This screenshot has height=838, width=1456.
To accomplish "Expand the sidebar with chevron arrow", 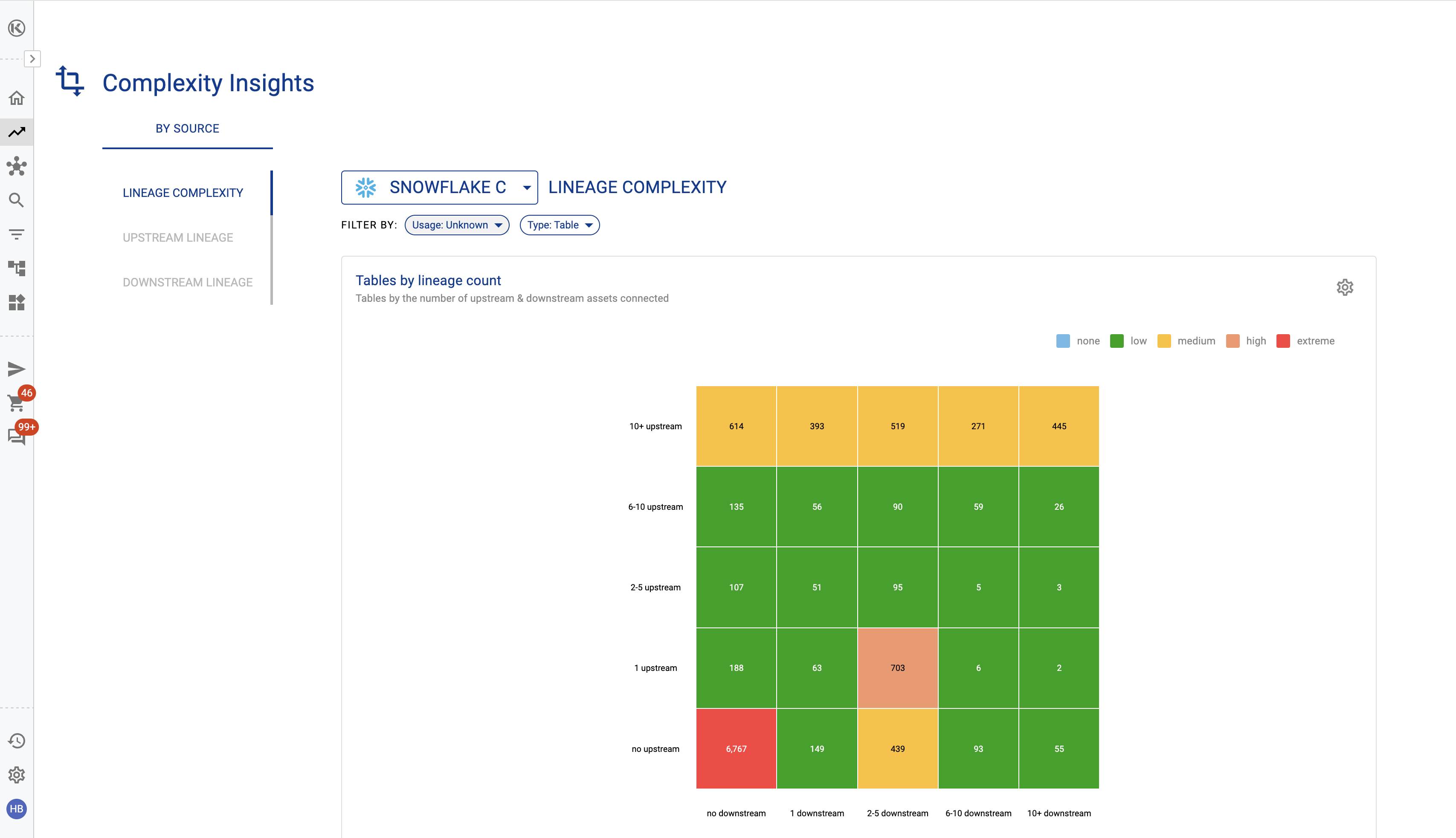I will 32,59.
